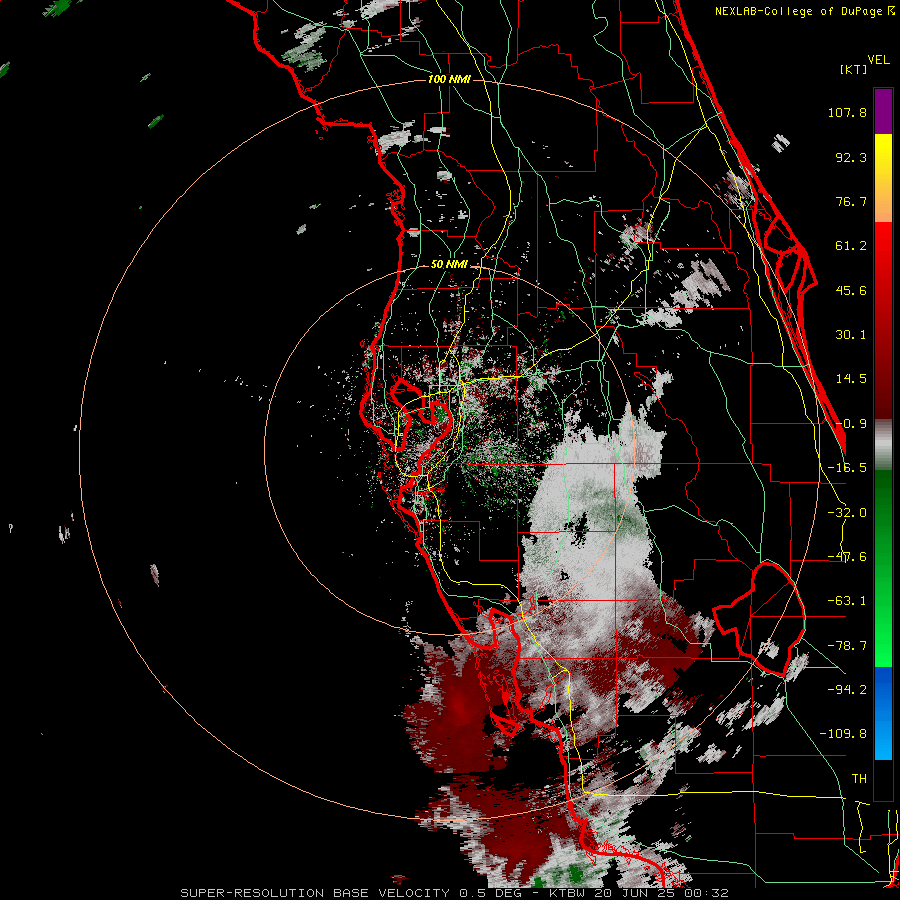Click the -109.8 value on velocity scale
Screen dimensions: 900x900
[843, 734]
